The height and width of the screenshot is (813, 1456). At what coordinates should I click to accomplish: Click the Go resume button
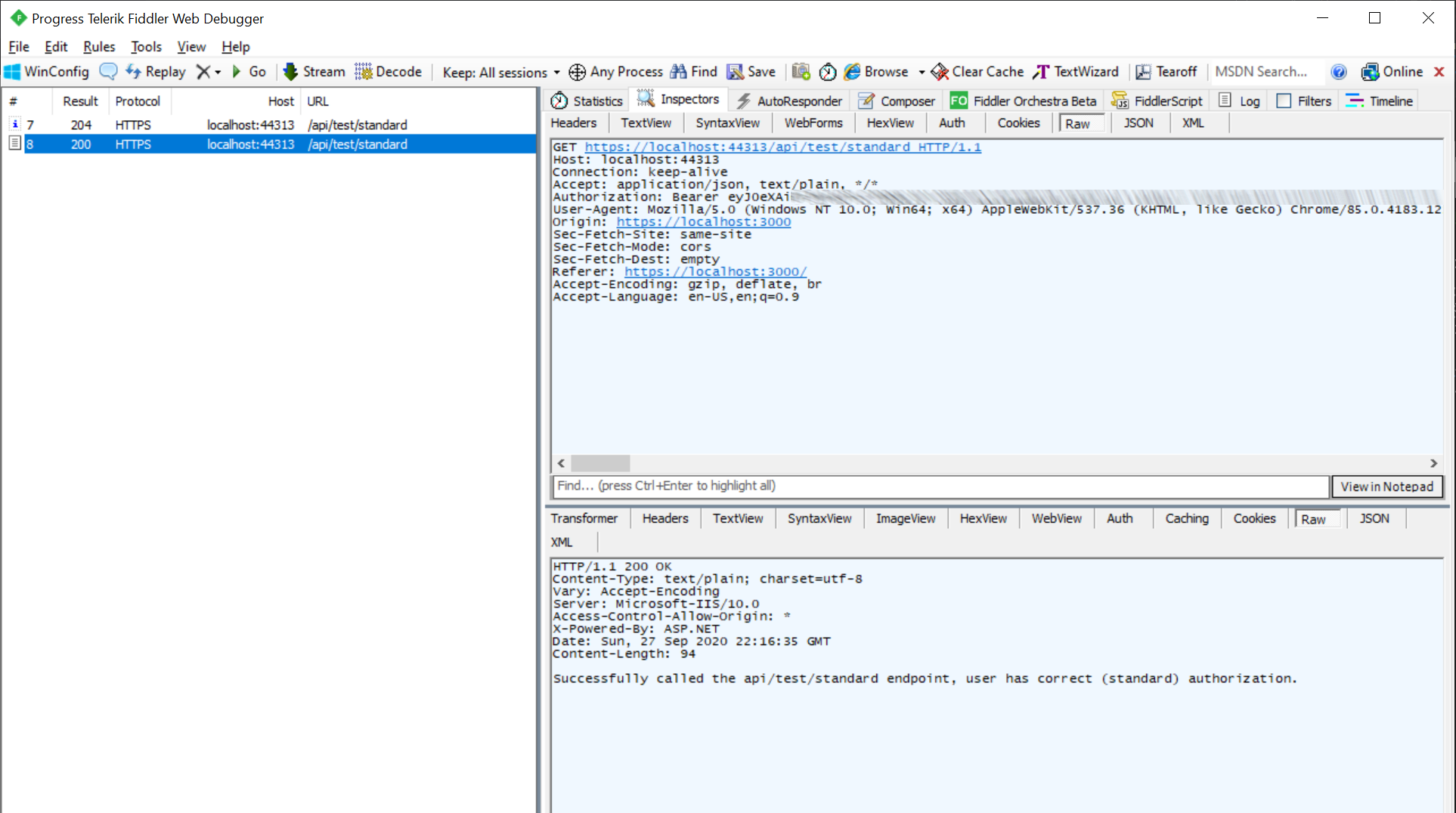coord(249,72)
